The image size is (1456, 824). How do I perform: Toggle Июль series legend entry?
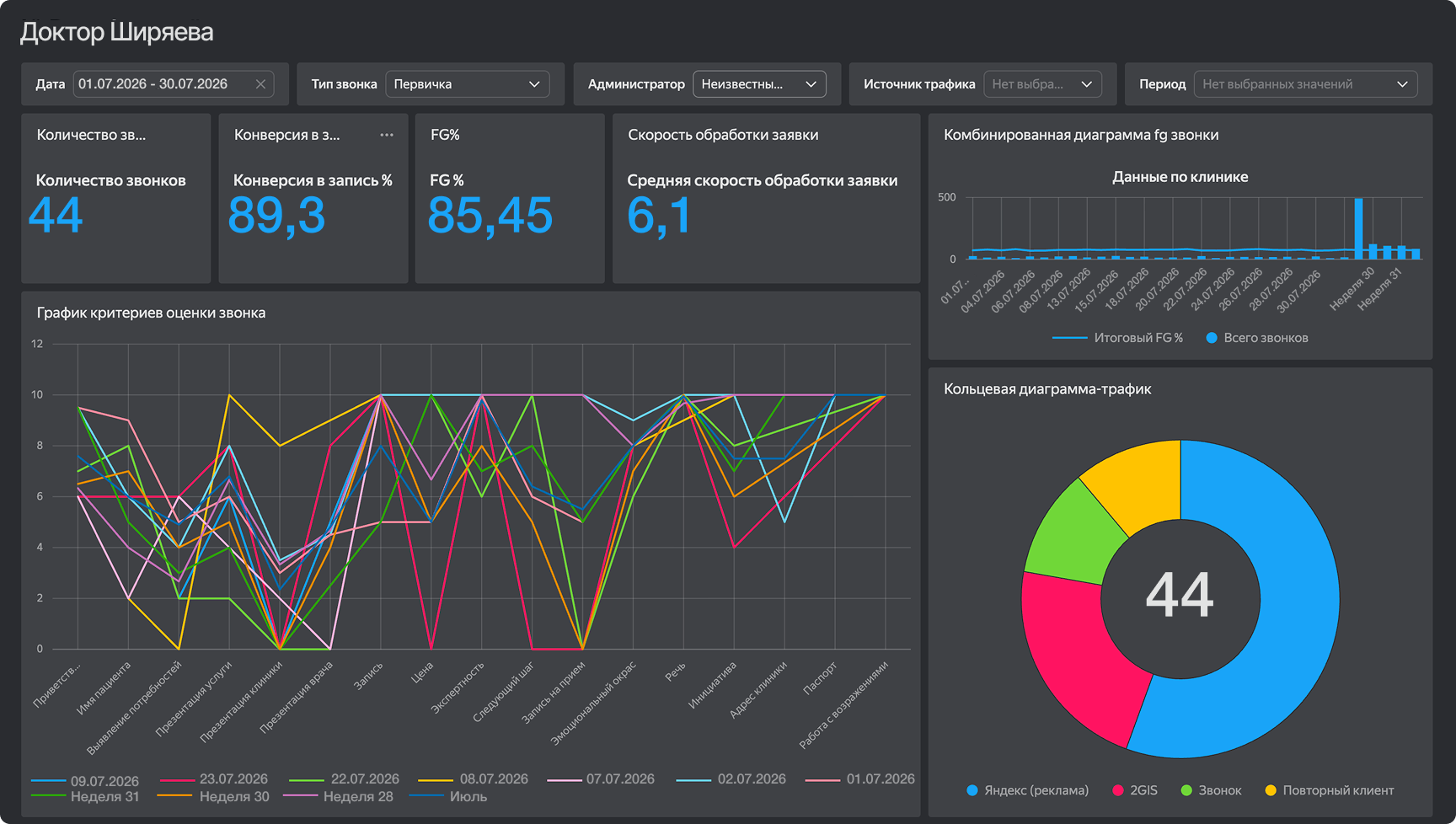(448, 796)
